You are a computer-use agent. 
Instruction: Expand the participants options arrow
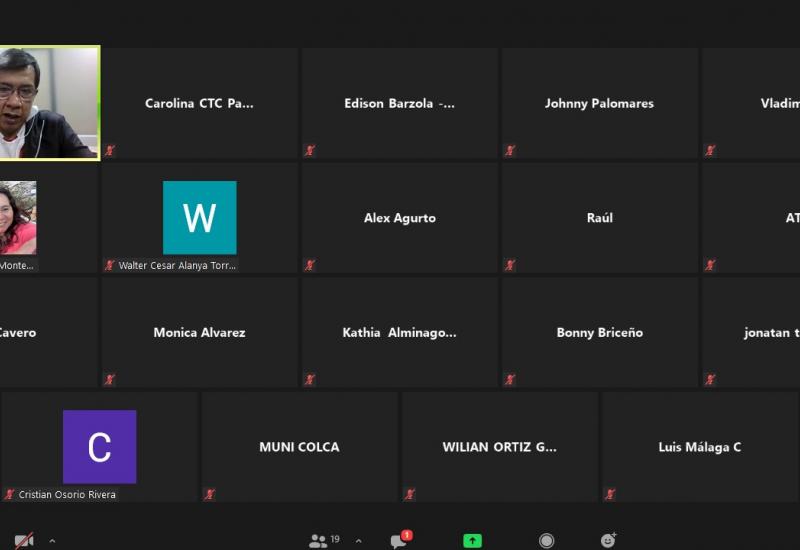(x=358, y=541)
